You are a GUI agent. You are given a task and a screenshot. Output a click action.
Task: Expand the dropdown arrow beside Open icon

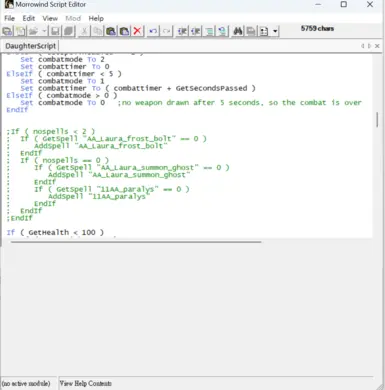(x=44, y=31)
